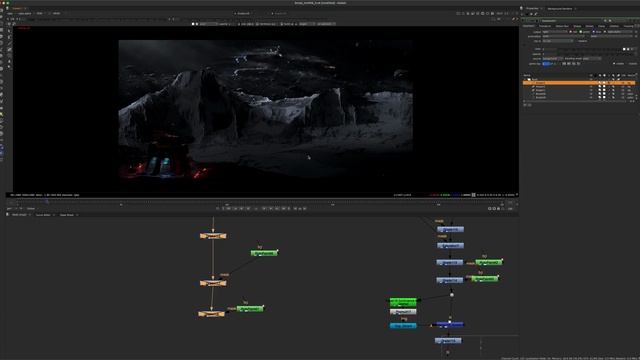This screenshot has height=360, width=640.
Task: Open the Curve Editor tab
Action: coord(43,215)
